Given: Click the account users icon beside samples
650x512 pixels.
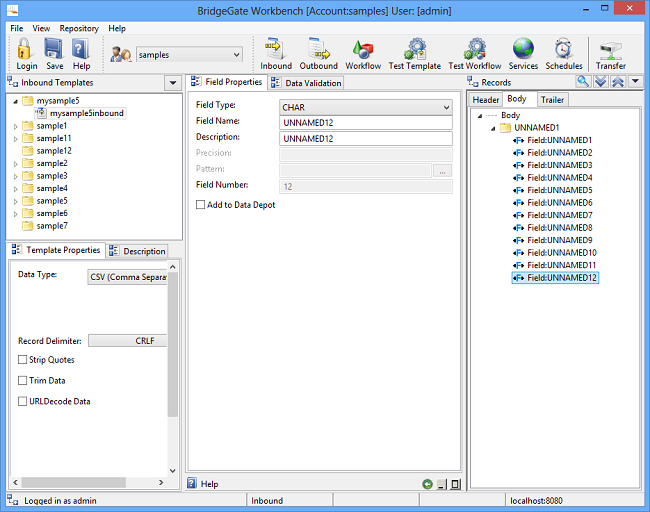Looking at the screenshot, I should pyautogui.click(x=121, y=55).
